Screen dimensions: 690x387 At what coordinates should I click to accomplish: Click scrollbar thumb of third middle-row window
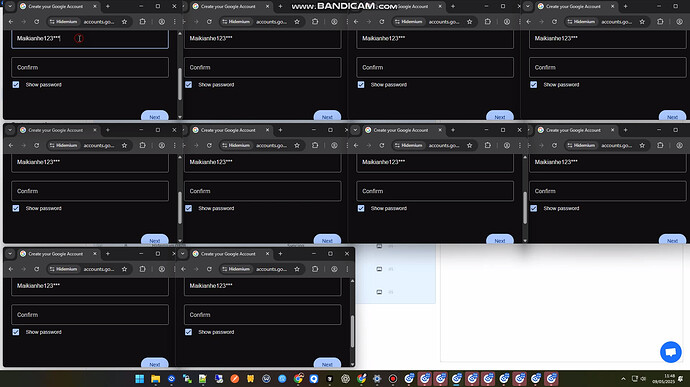point(525,208)
